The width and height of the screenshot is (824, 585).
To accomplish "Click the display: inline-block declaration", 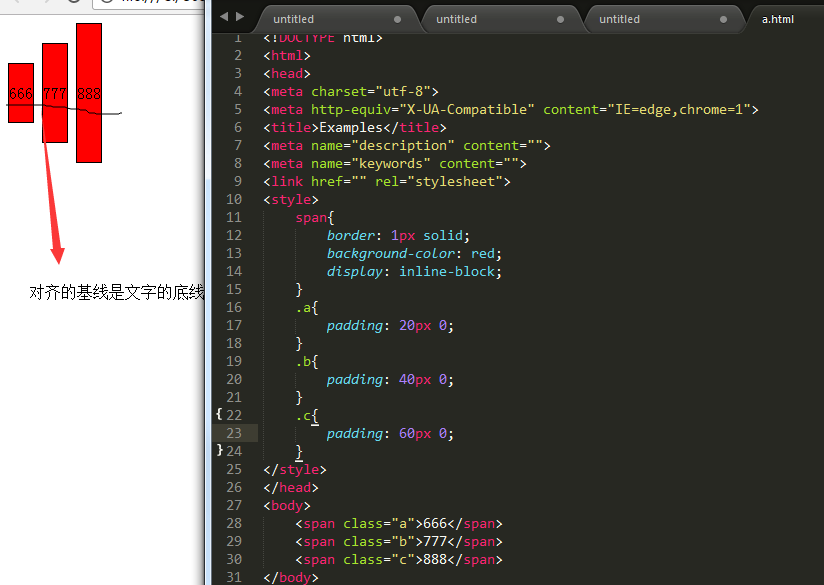I will (414, 271).
